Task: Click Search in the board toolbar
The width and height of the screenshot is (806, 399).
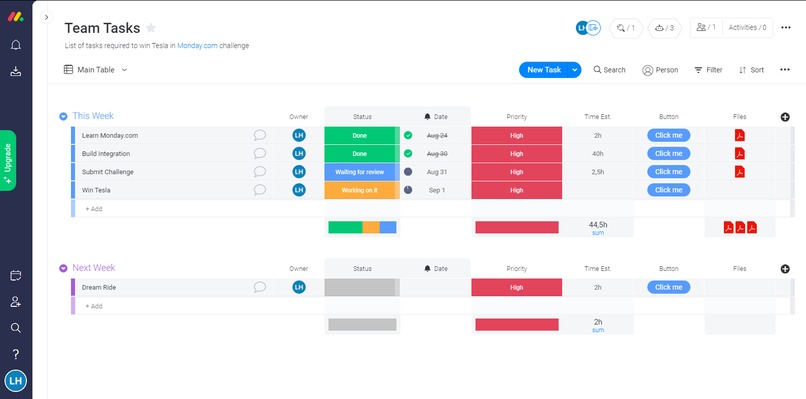Action: [609, 70]
